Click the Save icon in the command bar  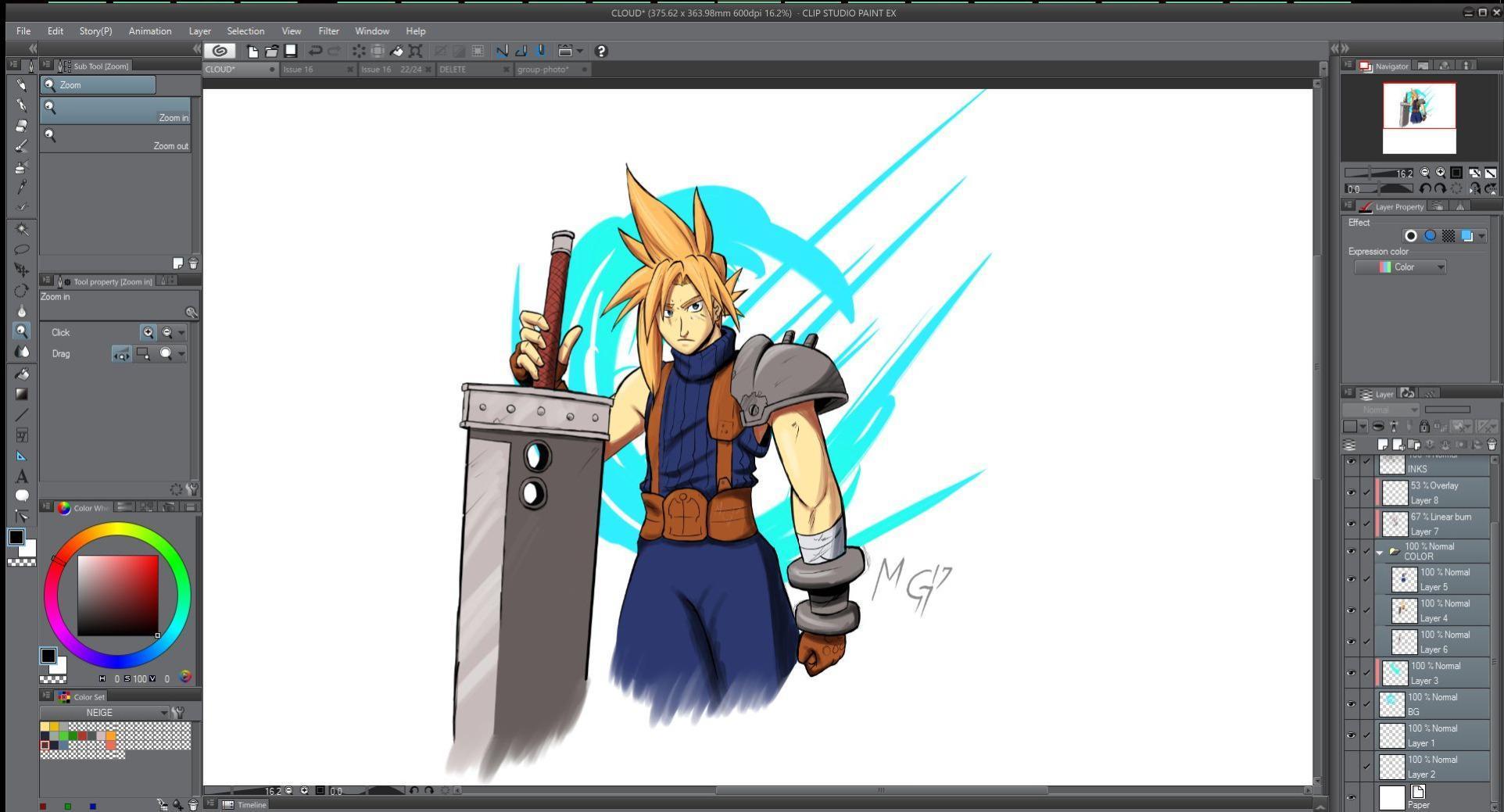[x=290, y=51]
